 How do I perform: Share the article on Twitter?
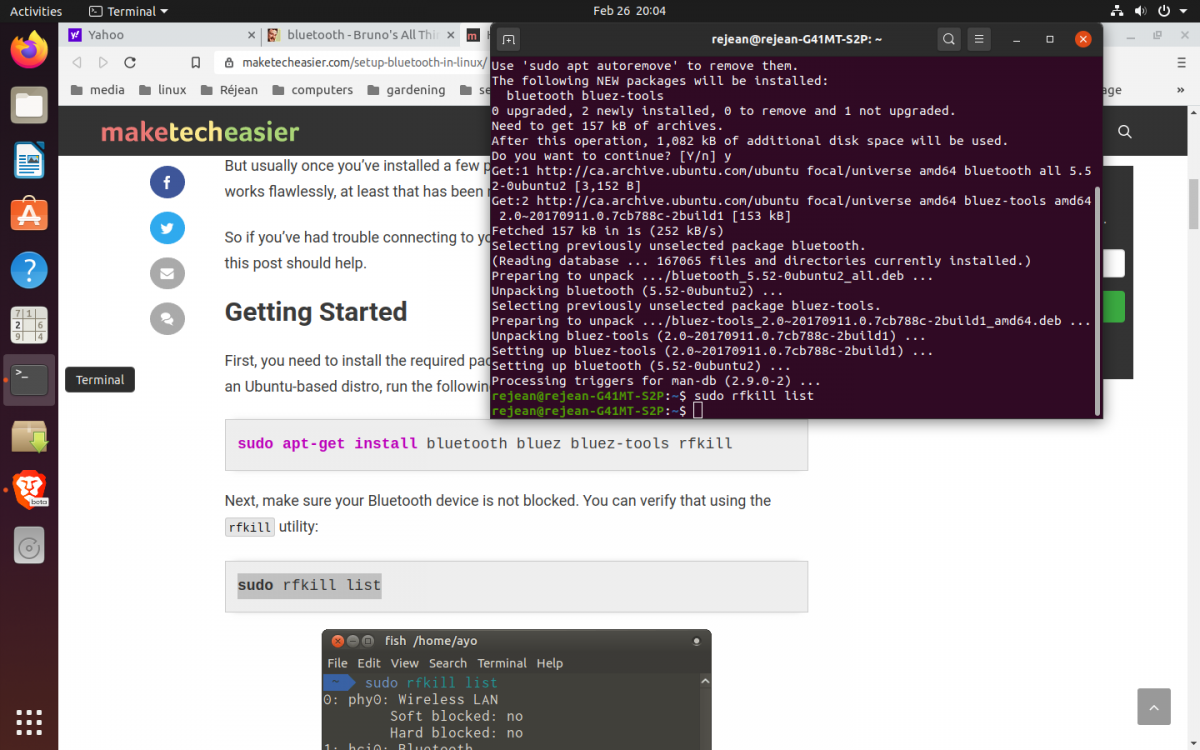point(167,228)
